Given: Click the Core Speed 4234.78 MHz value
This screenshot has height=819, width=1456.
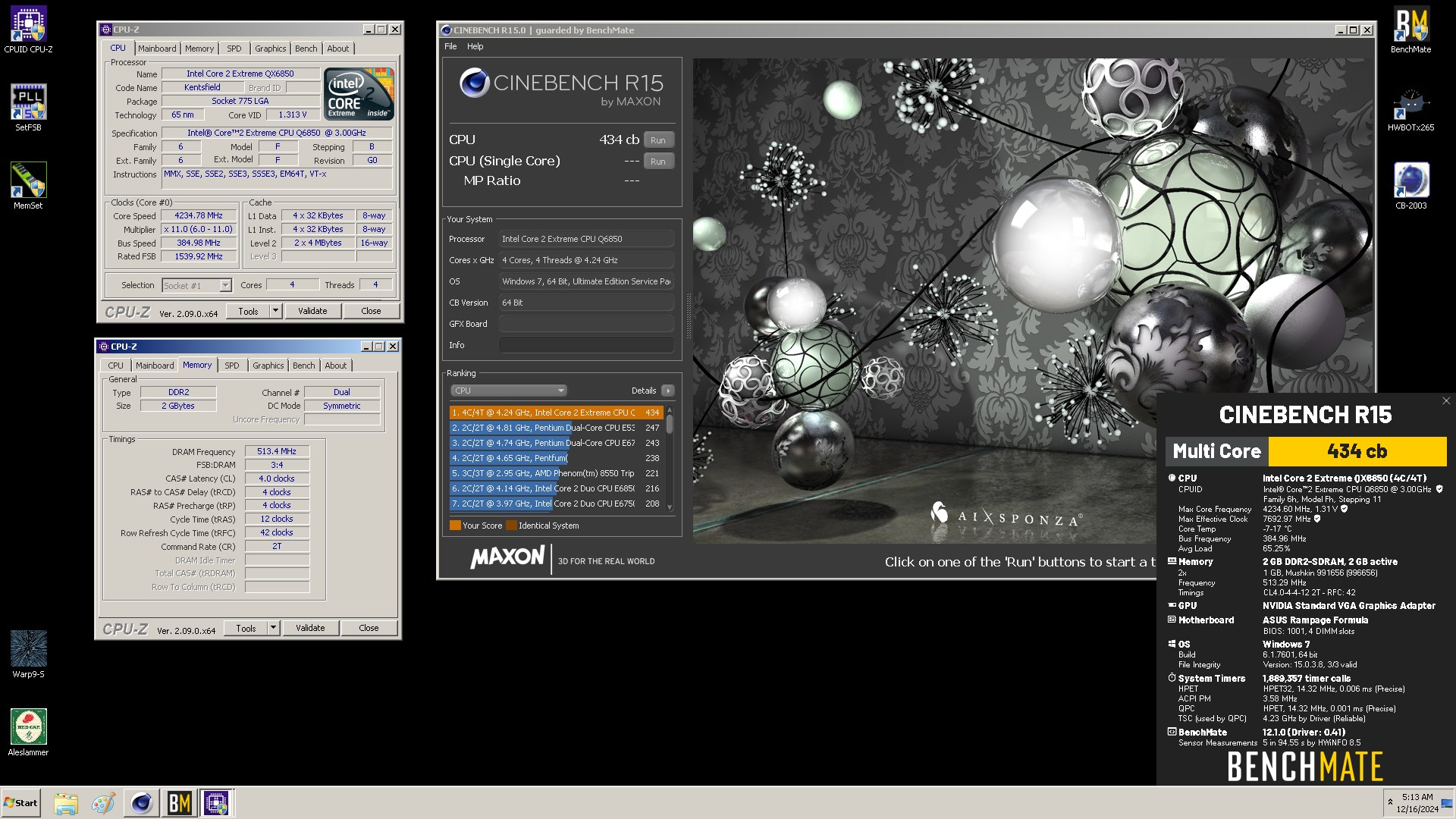Looking at the screenshot, I should [x=199, y=215].
